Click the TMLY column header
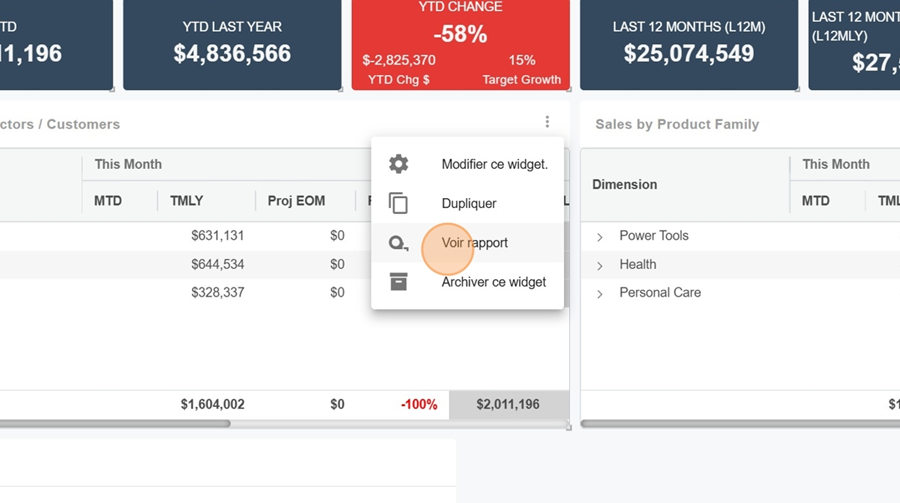This screenshot has width=900, height=503. tap(186, 201)
